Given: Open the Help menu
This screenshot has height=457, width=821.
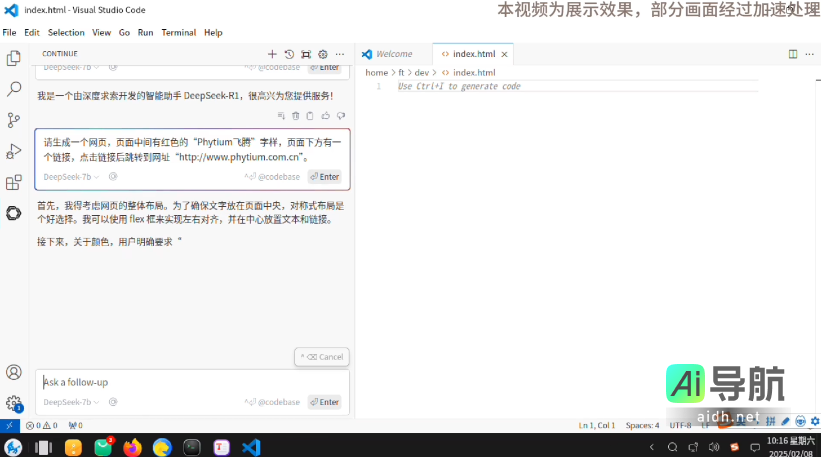Looking at the screenshot, I should click(x=213, y=32).
